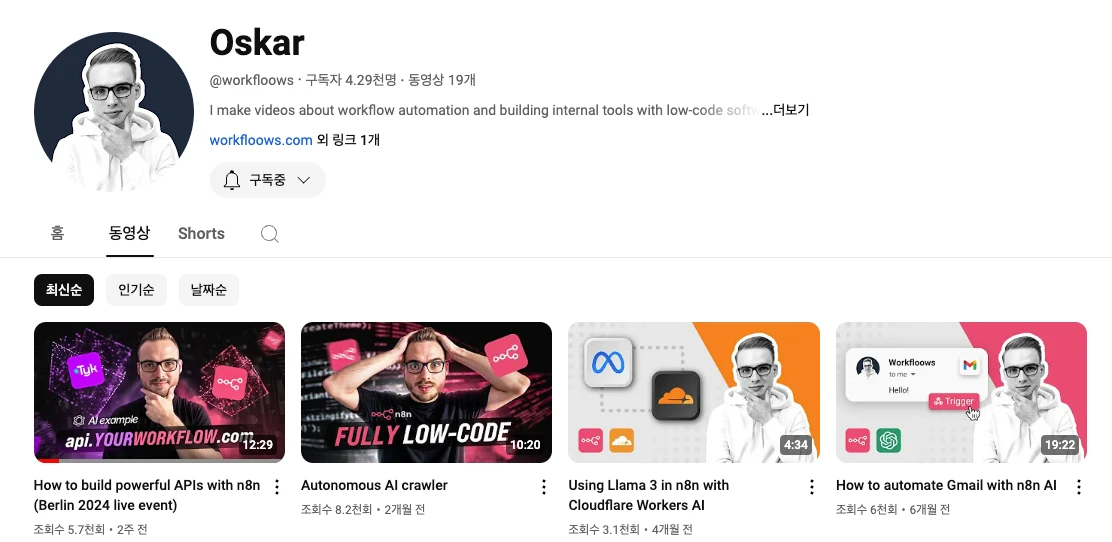Screen dimensions: 1112x542
Task: Click Oskar's channel profile avatar
Action: tap(113, 111)
